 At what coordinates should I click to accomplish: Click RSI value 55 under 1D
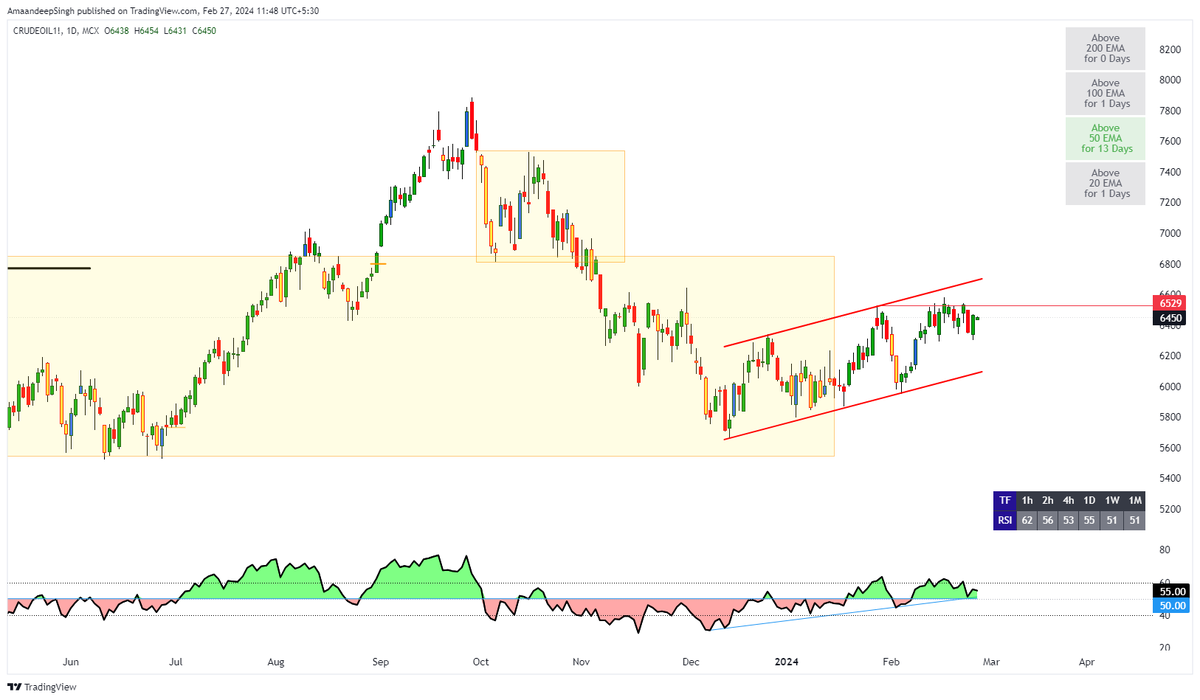[1090, 520]
